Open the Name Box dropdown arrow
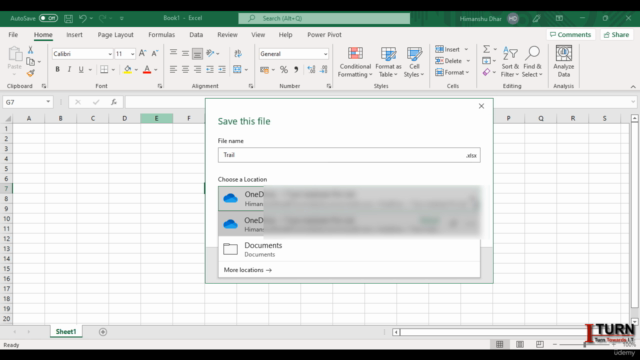 [48, 102]
